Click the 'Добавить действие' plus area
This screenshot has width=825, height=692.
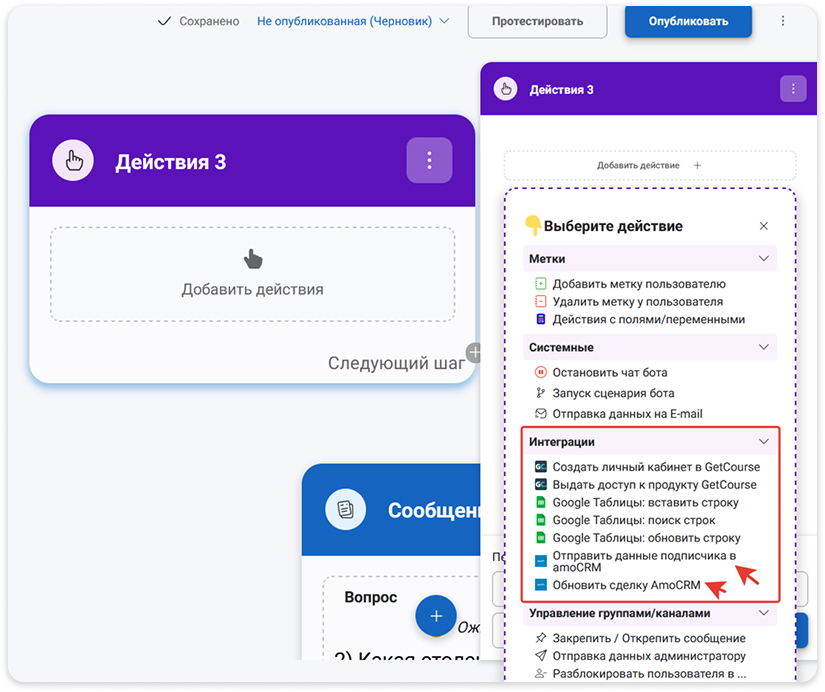click(648, 165)
